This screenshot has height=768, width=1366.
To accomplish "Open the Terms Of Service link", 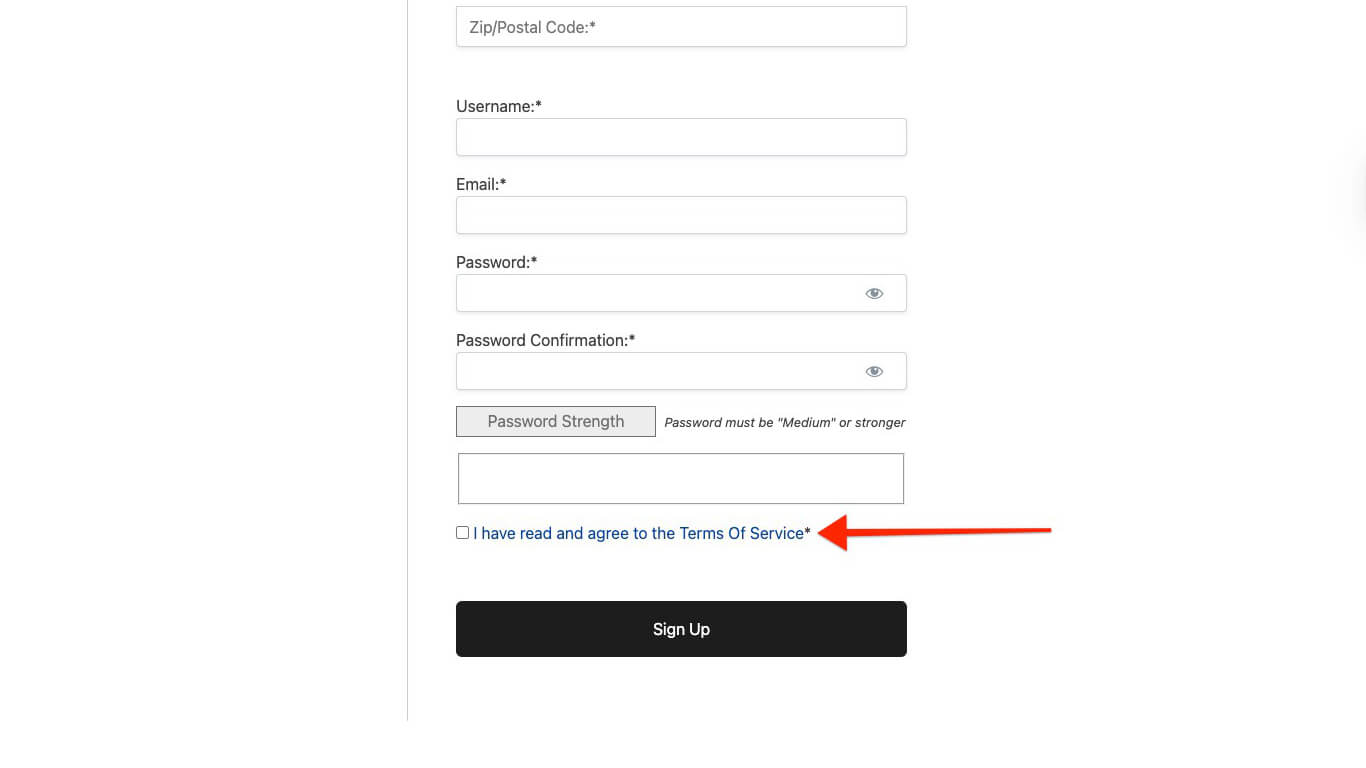I will 740,533.
